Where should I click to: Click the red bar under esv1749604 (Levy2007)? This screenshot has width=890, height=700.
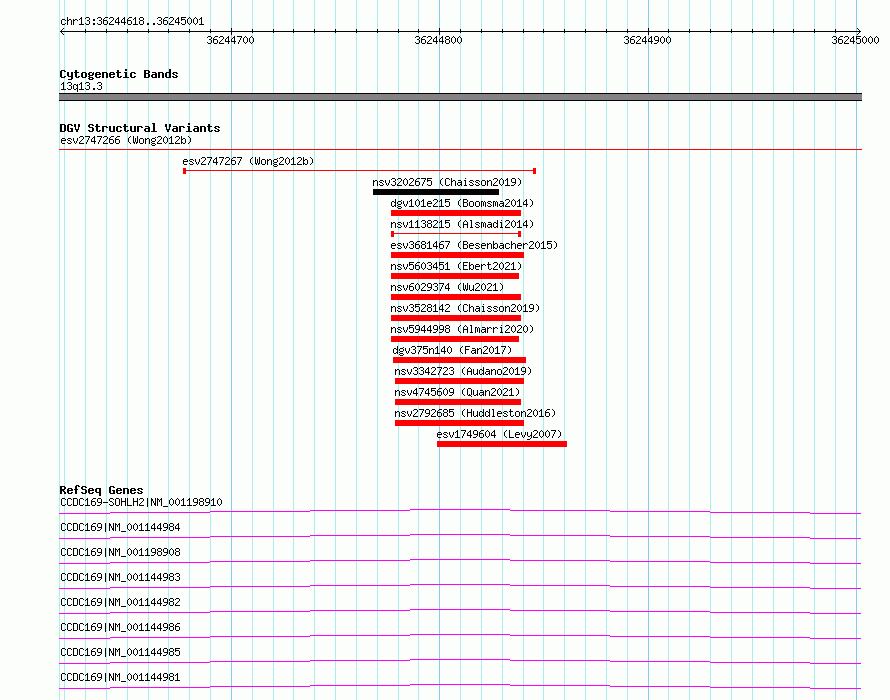[x=502, y=444]
